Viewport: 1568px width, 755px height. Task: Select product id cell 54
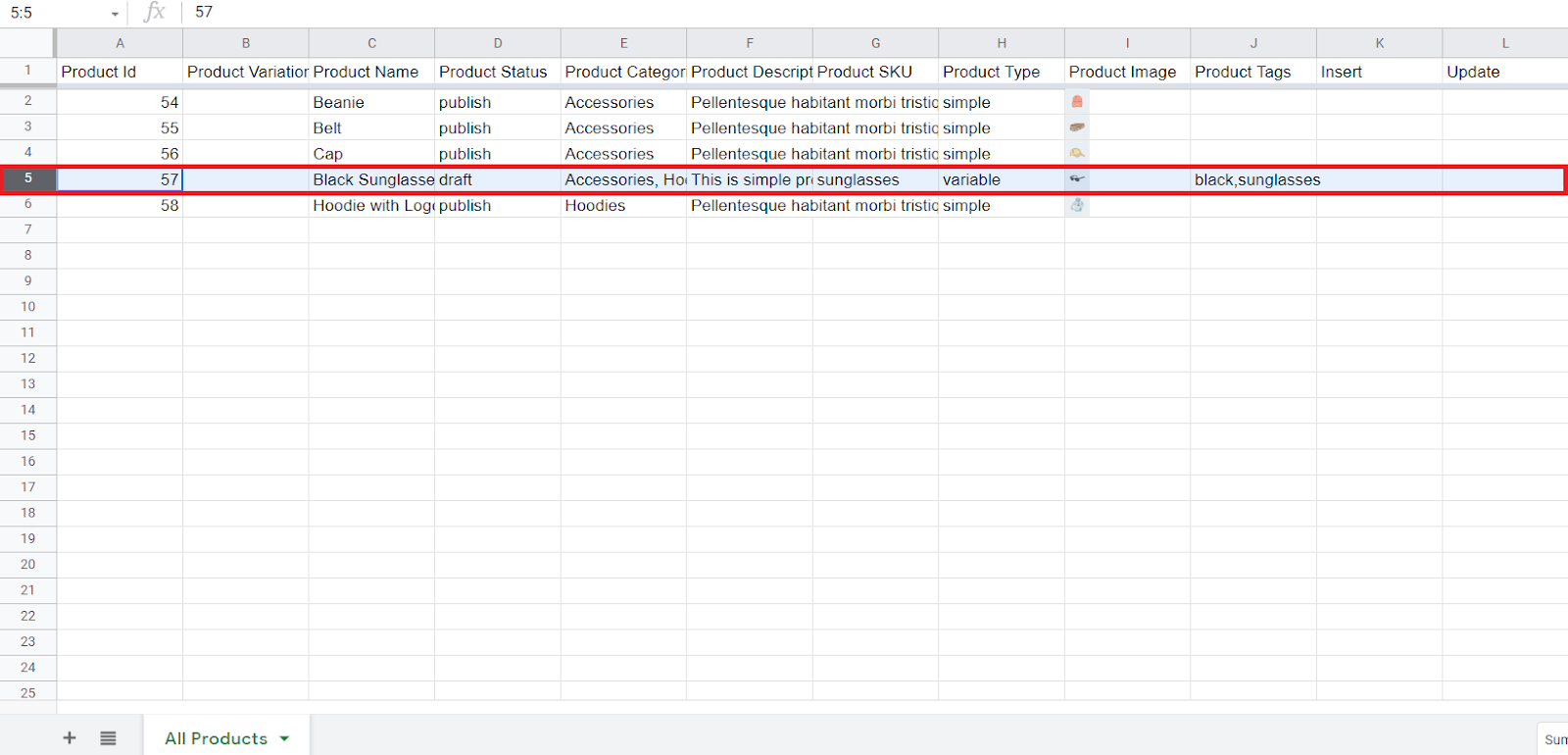pyautogui.click(x=120, y=102)
